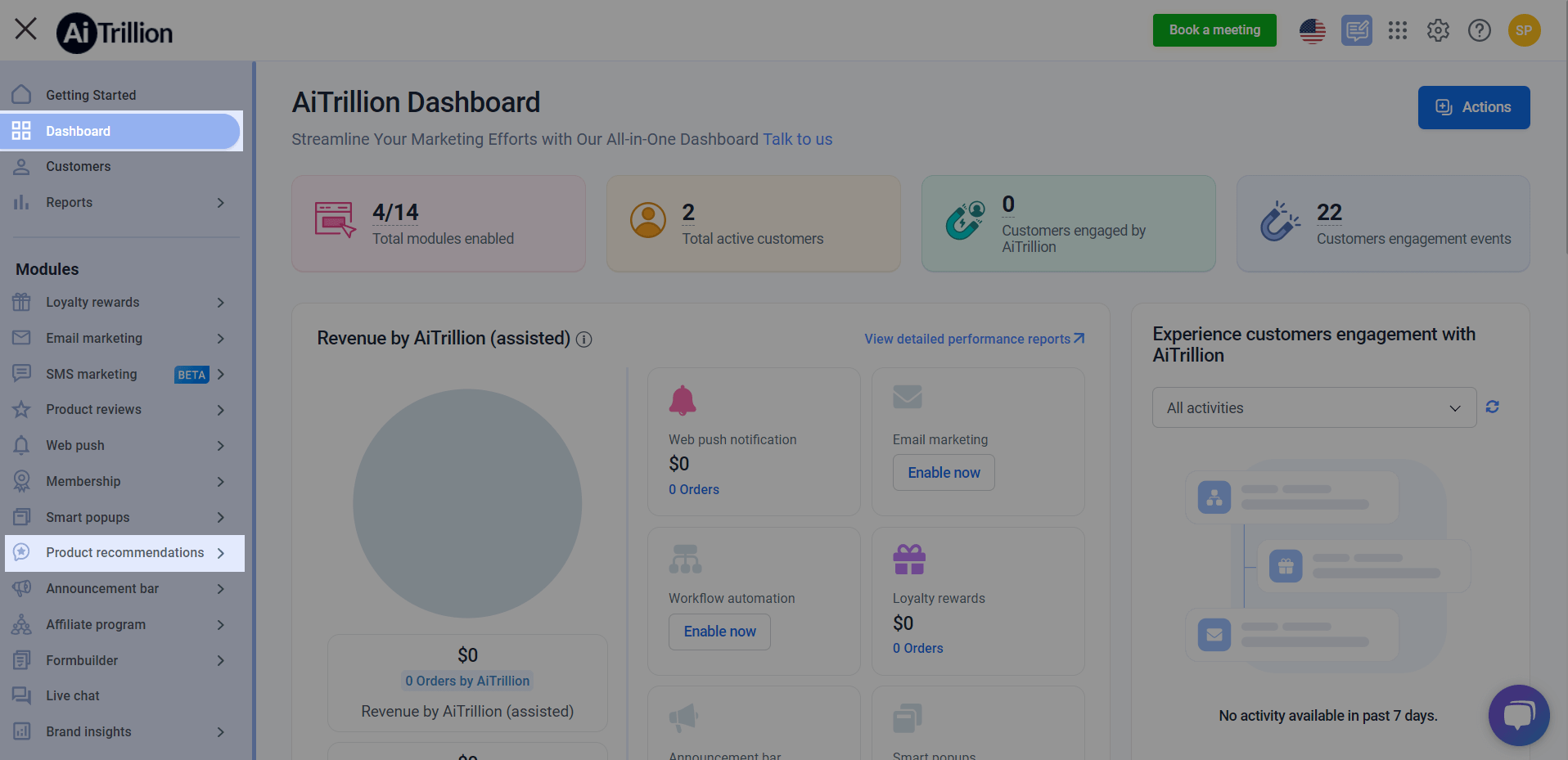Click the revenue info tooltip icon

pos(584,340)
